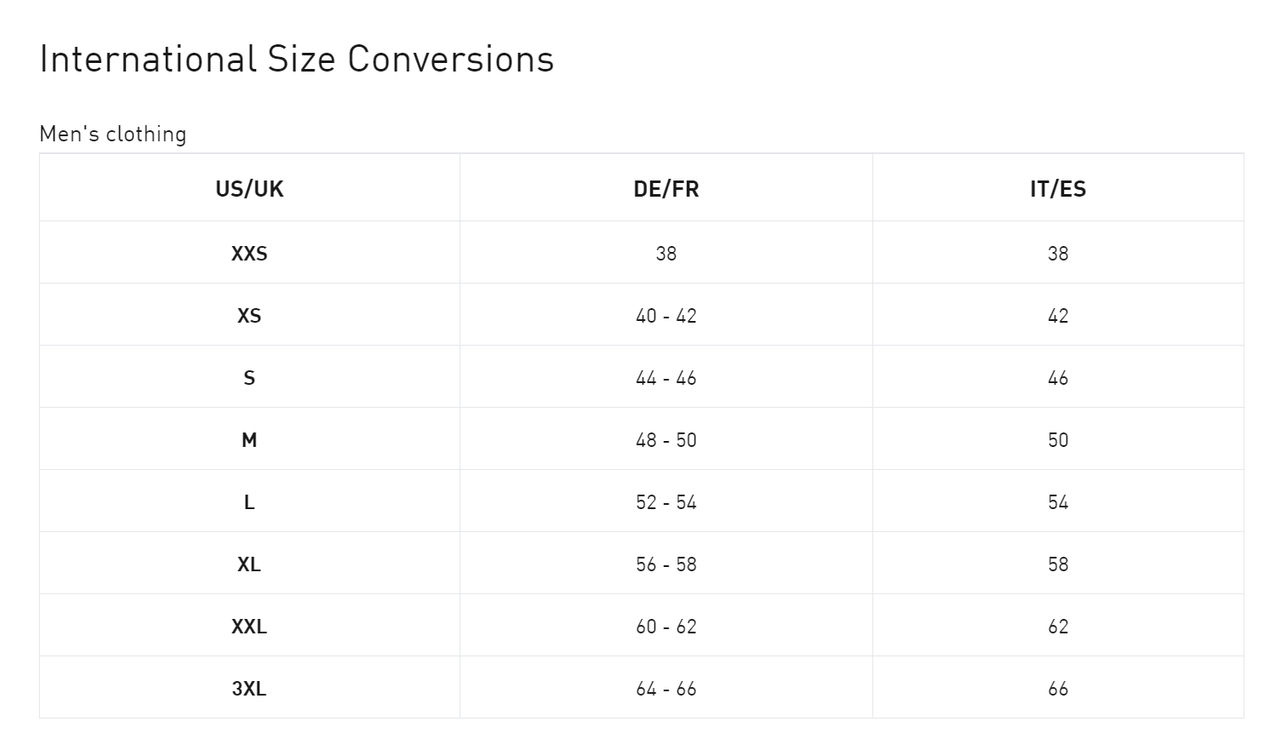Click the DE/FR value 40 - 42
The width and height of the screenshot is (1280, 733).
click(x=666, y=316)
